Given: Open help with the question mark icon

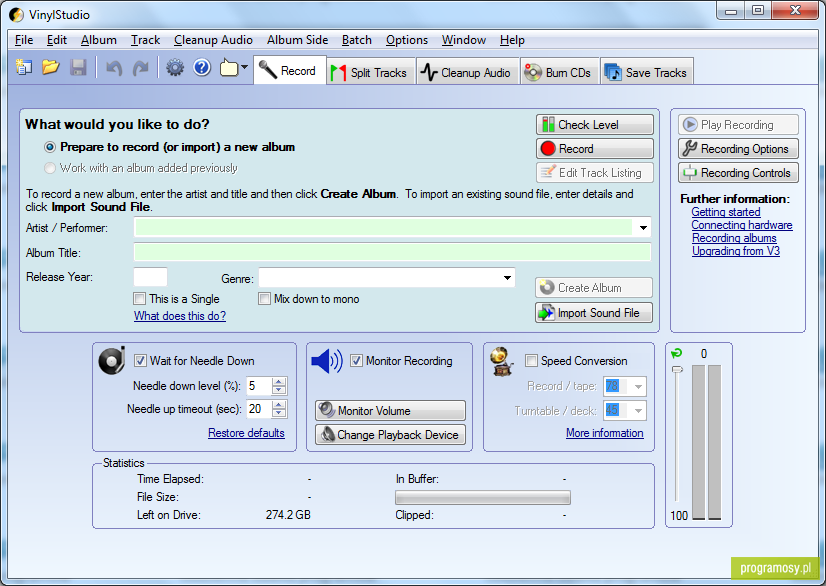Looking at the screenshot, I should point(202,67).
